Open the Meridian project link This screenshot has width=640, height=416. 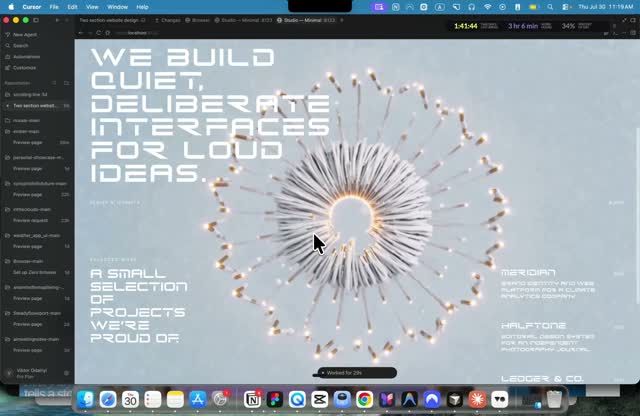pos(528,272)
